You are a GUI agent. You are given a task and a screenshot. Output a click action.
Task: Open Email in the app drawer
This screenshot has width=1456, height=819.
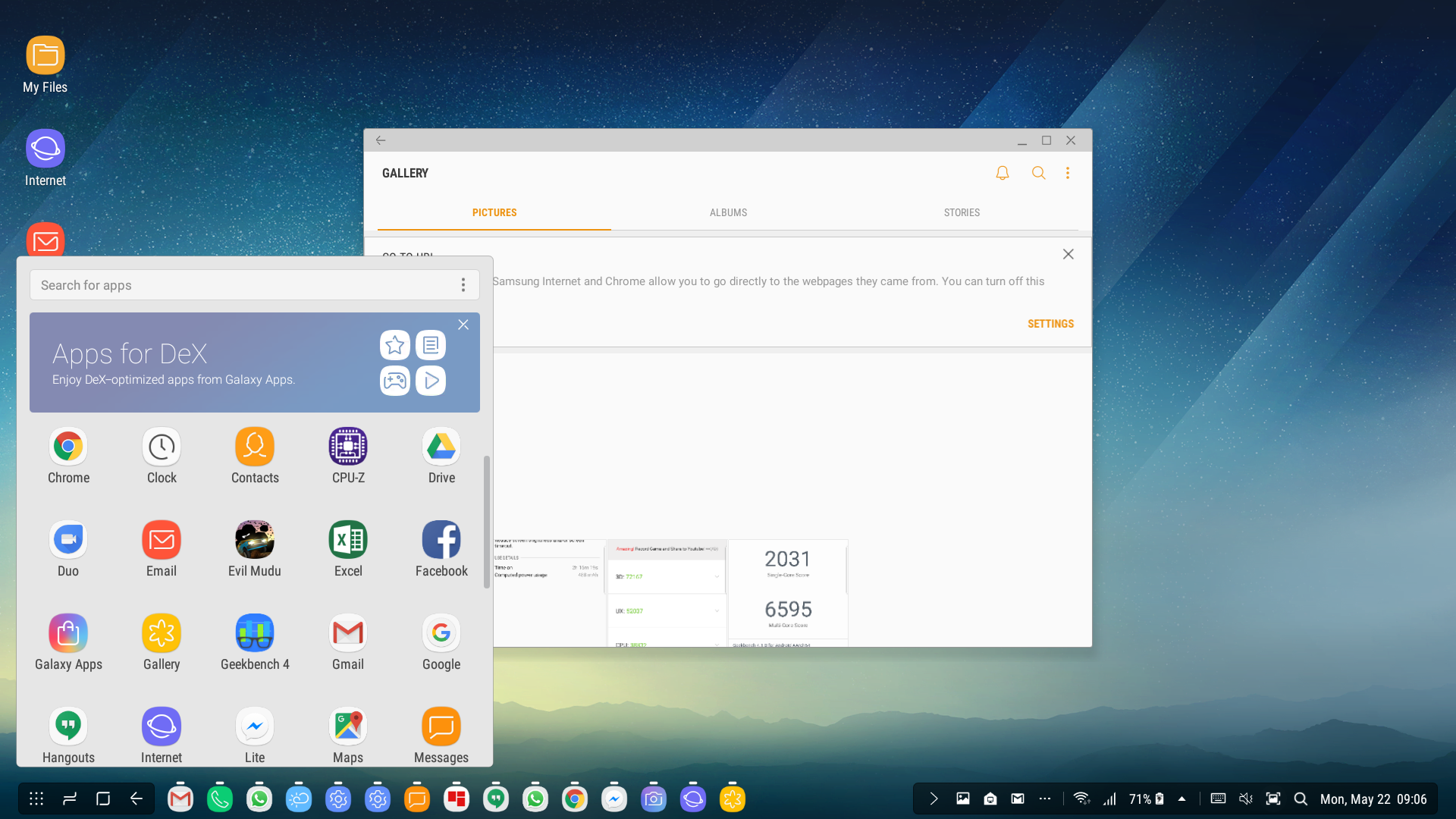pyautogui.click(x=162, y=548)
